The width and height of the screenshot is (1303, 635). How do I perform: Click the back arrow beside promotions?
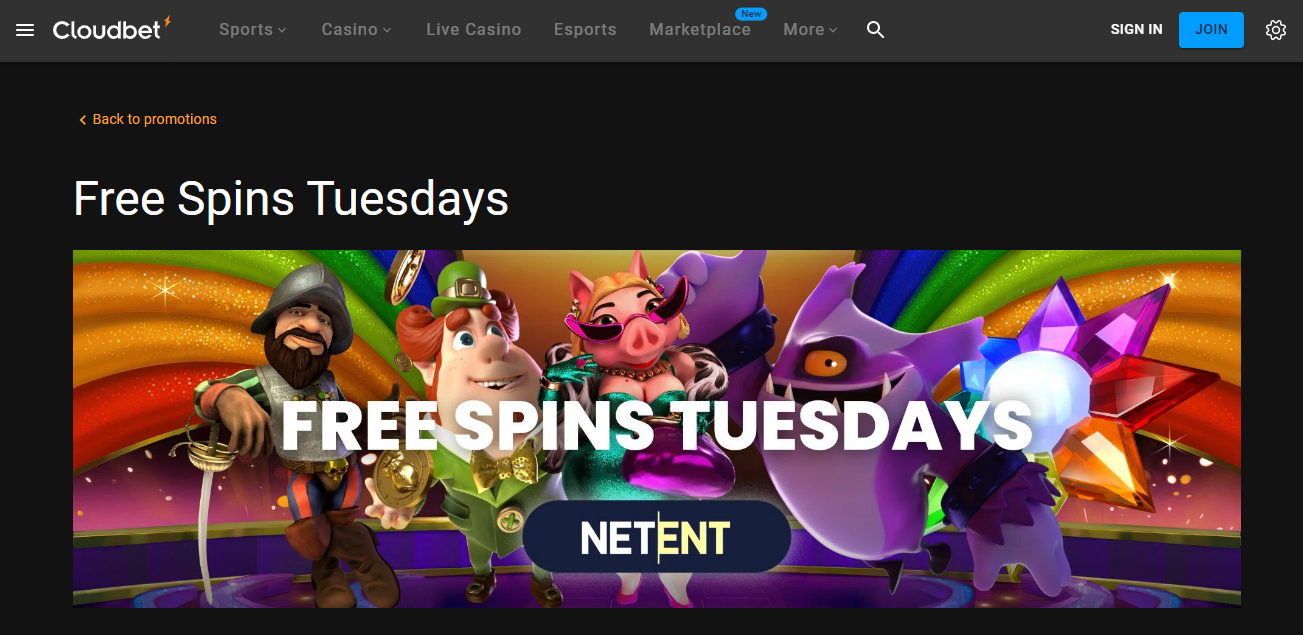point(82,120)
